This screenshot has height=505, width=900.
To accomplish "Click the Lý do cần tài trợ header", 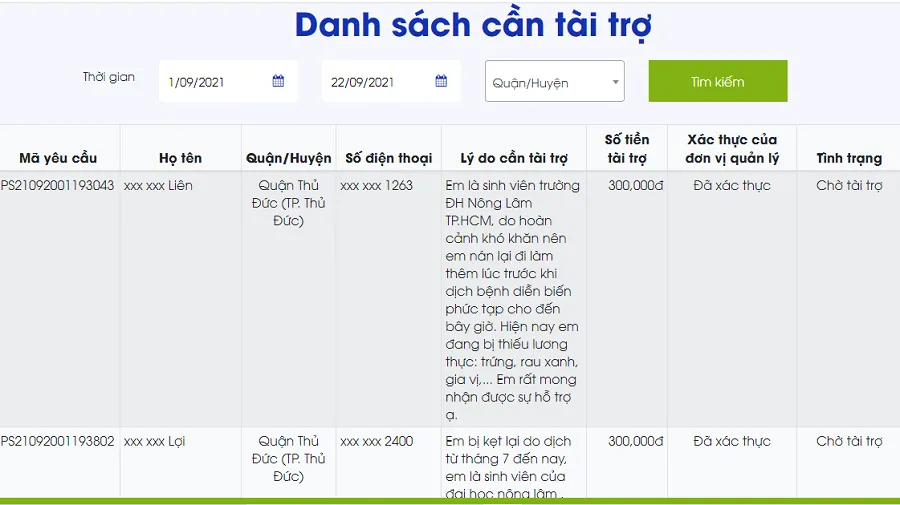I will pos(514,158).
